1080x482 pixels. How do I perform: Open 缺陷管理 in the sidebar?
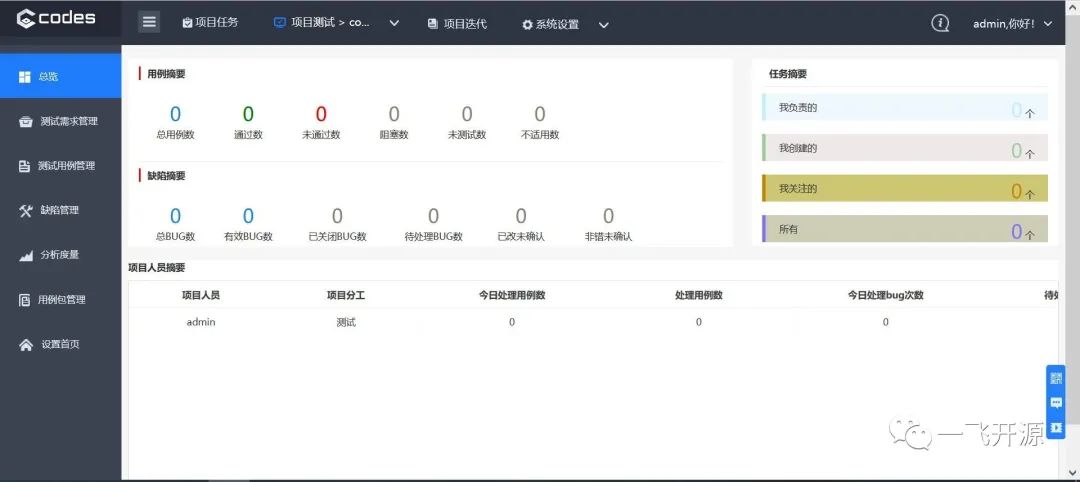(61, 210)
